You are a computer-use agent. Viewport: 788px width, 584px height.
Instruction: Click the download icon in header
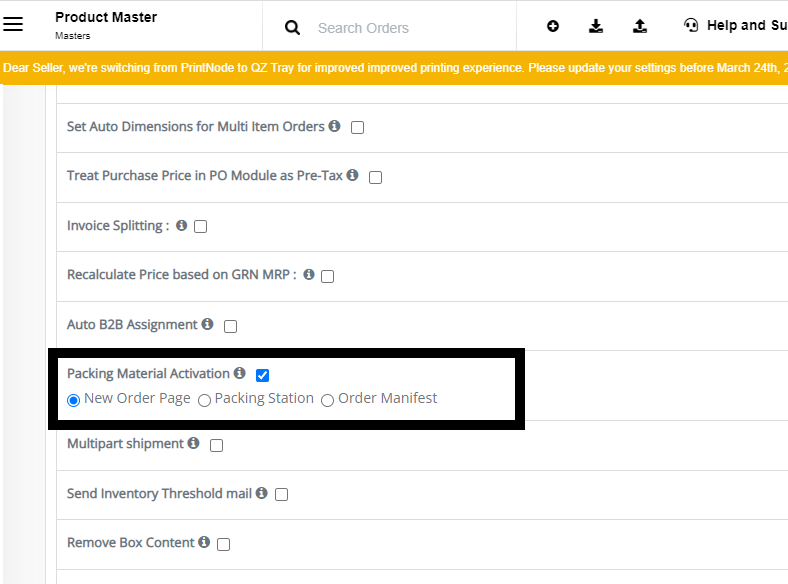(596, 26)
